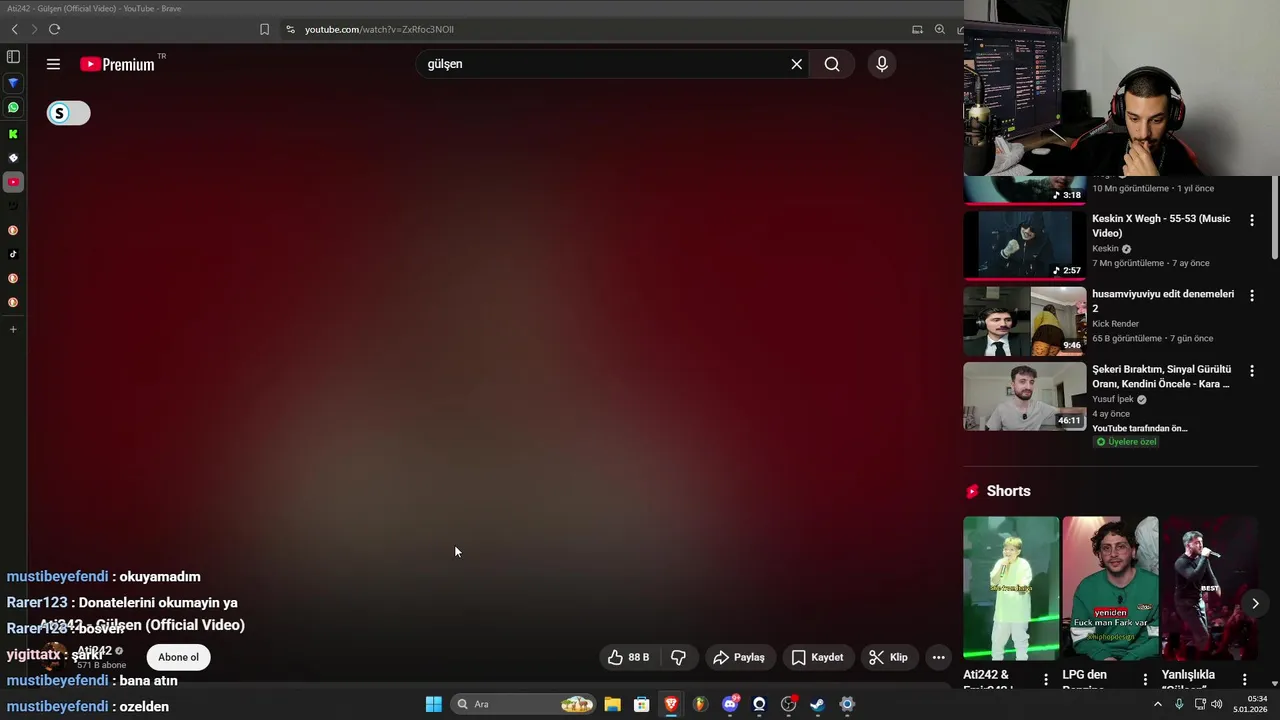
Task: Click the tray microphone icon
Action: [x=1179, y=704]
